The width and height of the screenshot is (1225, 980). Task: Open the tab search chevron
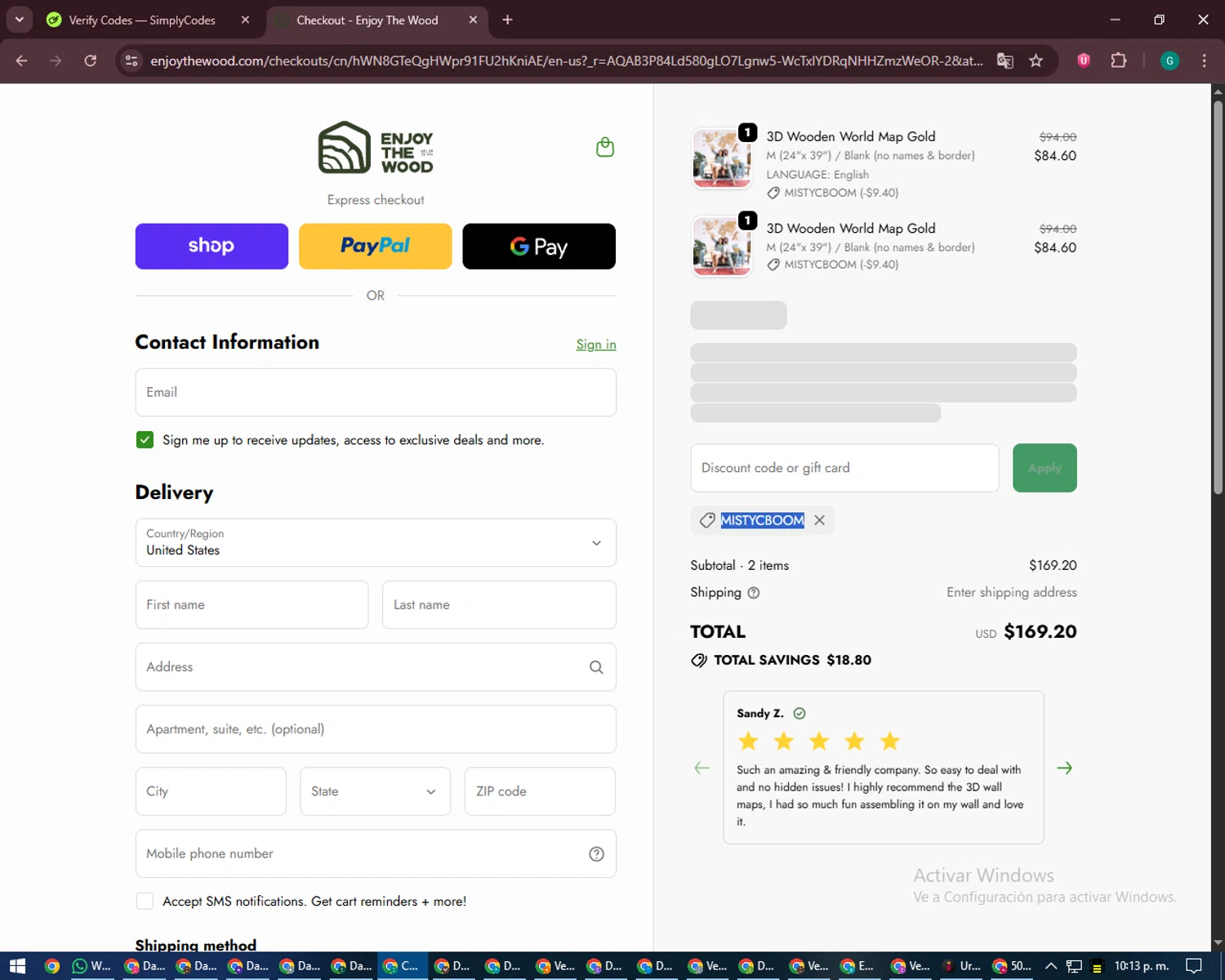click(19, 20)
